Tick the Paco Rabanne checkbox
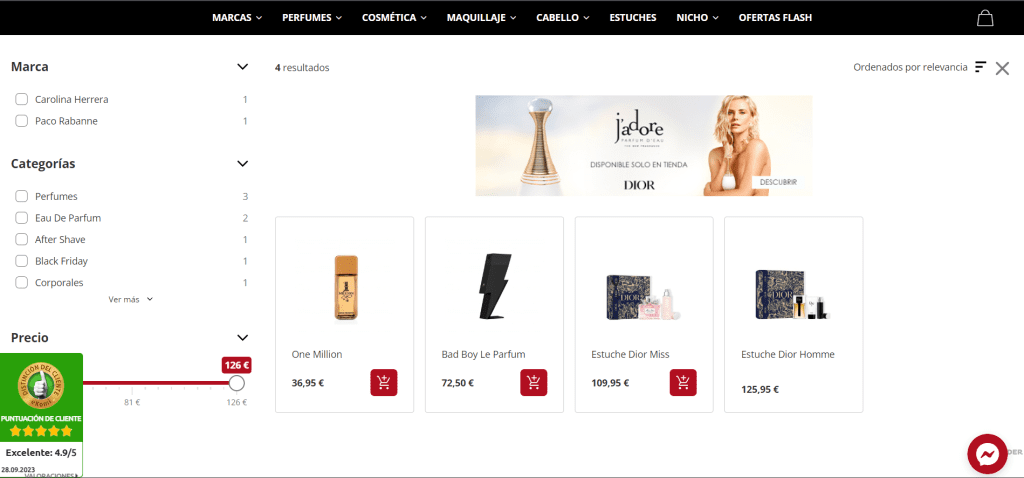Screen dimensions: 1024x478 21,121
